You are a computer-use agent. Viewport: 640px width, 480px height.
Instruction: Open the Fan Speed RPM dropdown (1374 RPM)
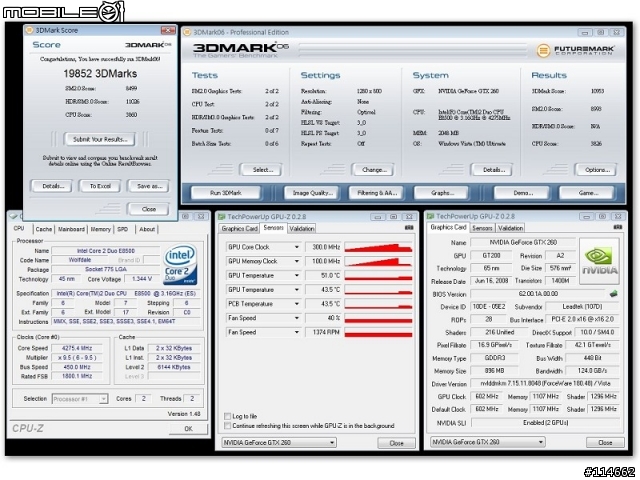coord(297,332)
